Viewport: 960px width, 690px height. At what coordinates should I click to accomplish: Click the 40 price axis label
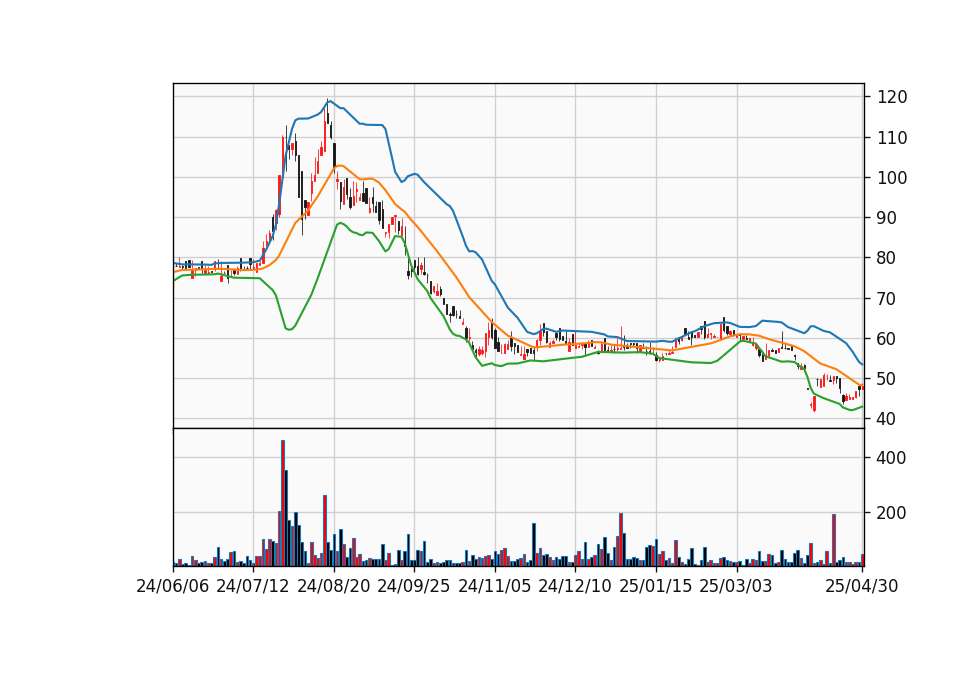[x=887, y=419]
